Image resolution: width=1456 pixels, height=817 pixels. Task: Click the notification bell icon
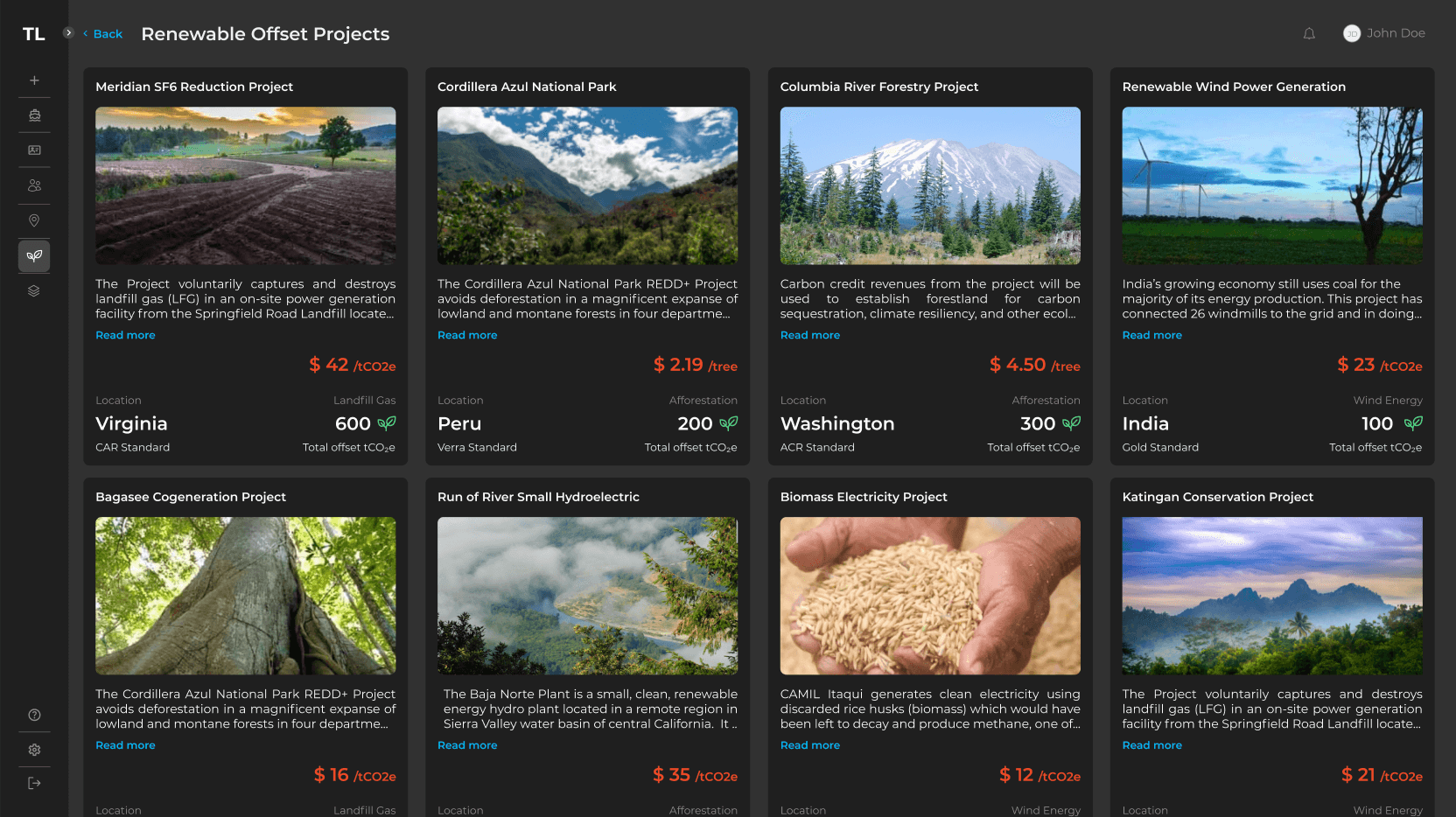pos(1309,34)
